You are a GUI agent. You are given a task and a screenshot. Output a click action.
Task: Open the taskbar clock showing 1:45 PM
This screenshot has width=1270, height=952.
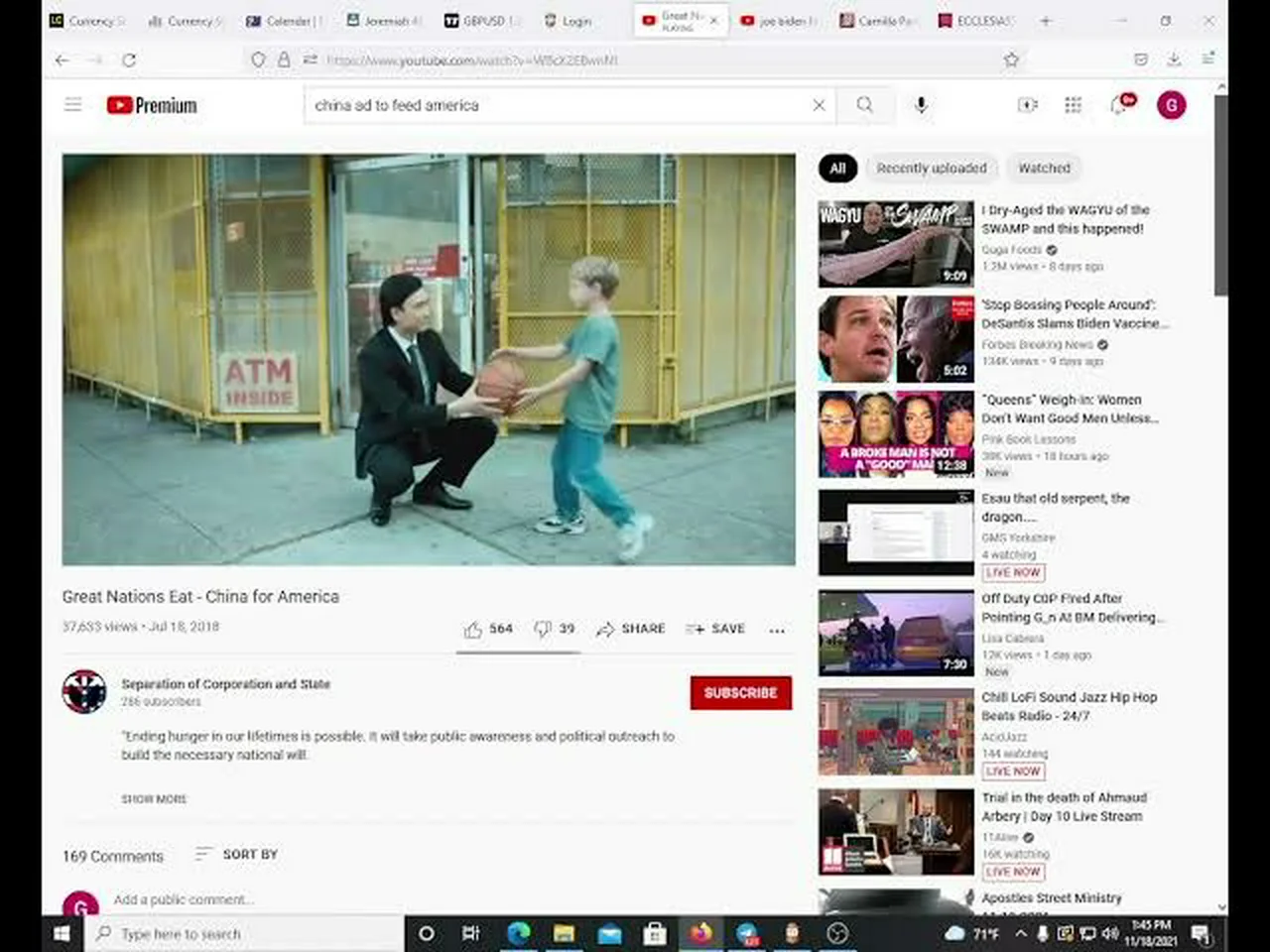tap(1151, 933)
